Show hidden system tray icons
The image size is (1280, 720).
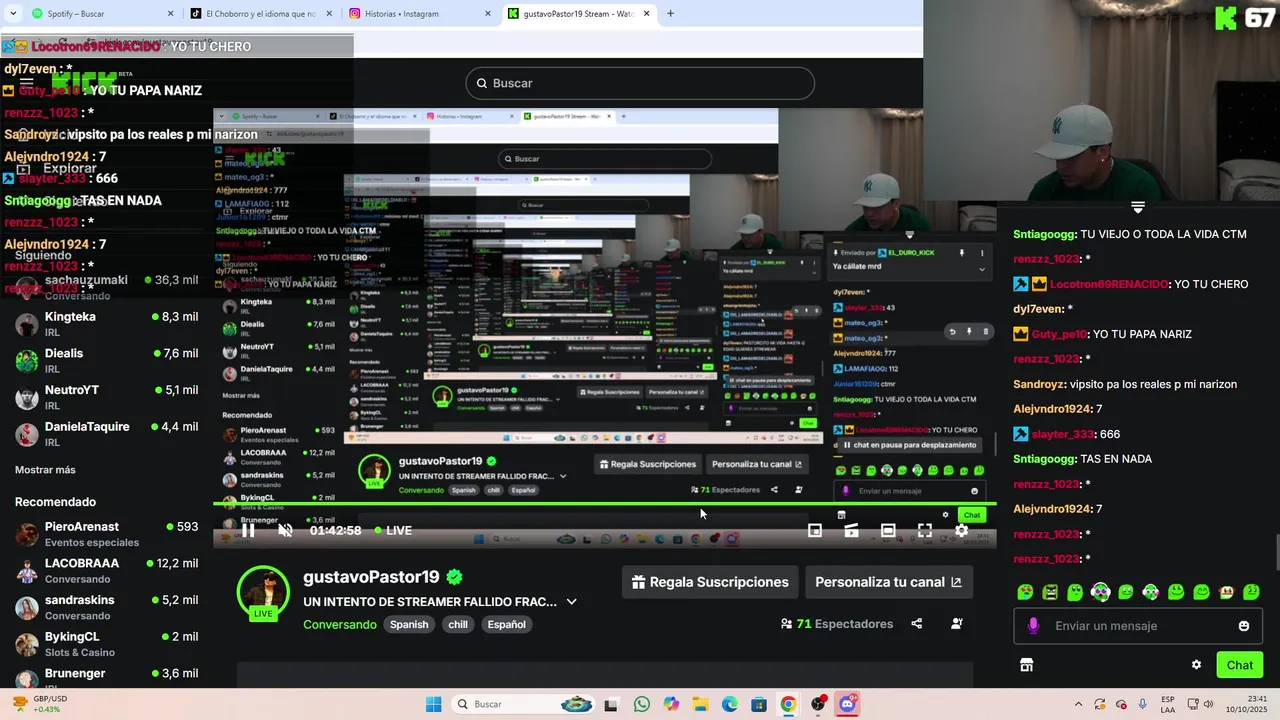coord(1077,704)
